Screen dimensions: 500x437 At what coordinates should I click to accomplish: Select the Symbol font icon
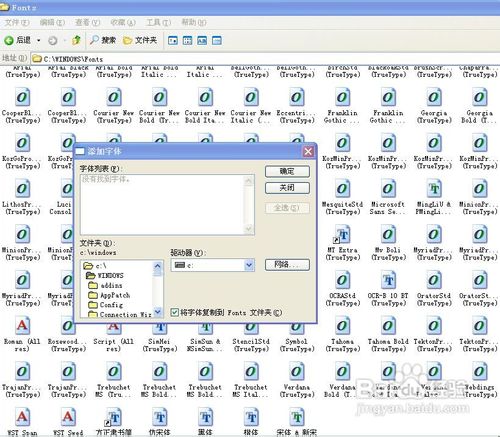tap(297, 329)
